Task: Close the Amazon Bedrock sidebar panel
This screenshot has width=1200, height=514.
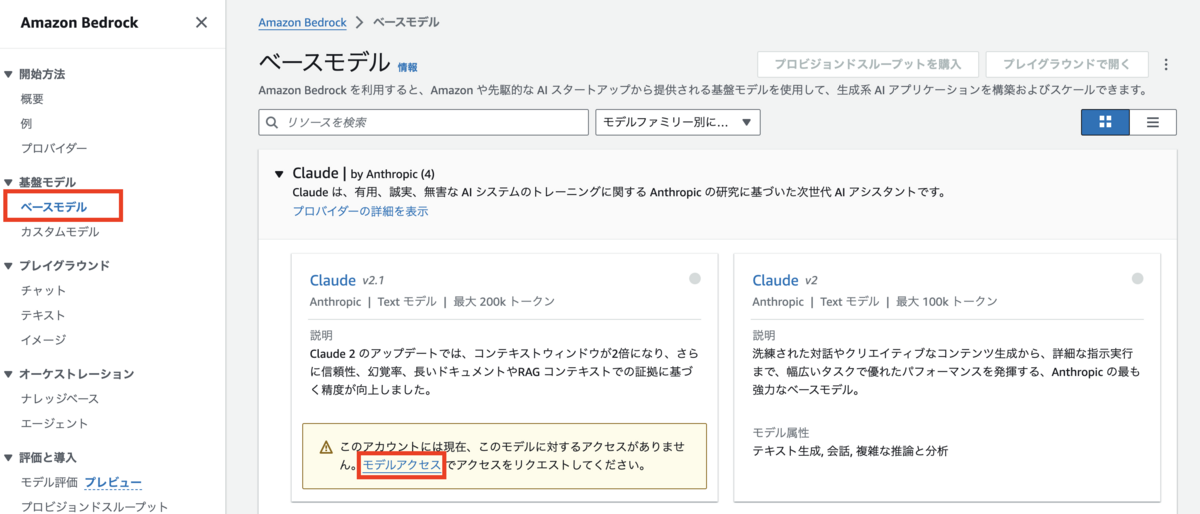Action: [x=201, y=22]
